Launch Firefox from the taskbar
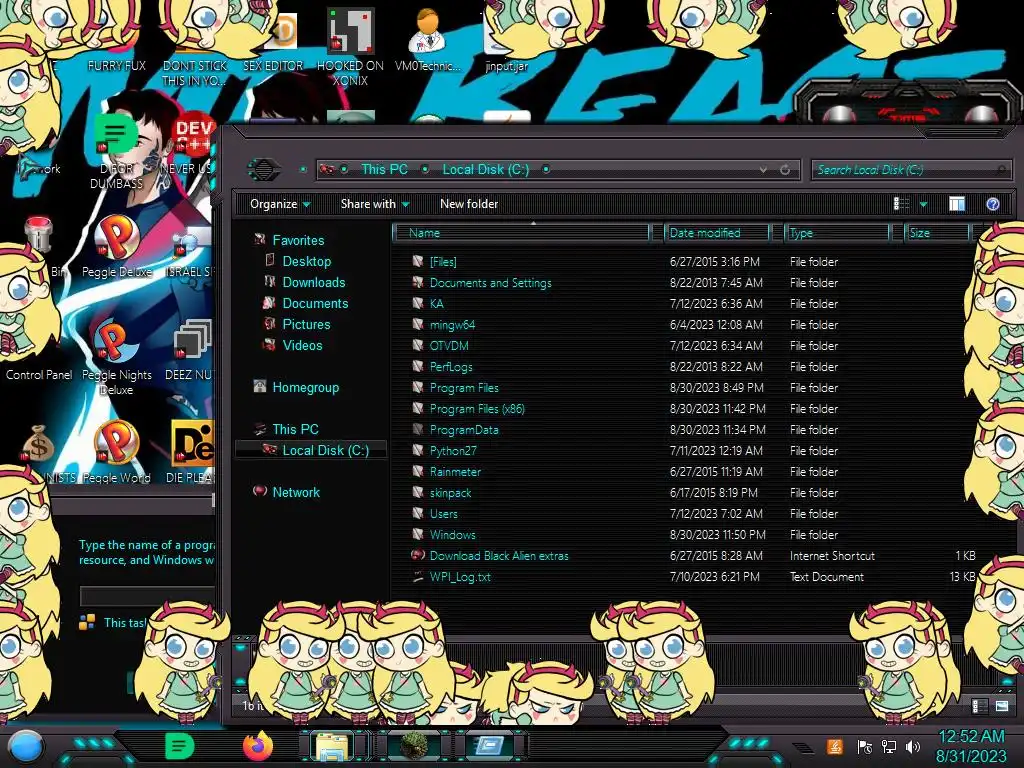 coord(258,746)
